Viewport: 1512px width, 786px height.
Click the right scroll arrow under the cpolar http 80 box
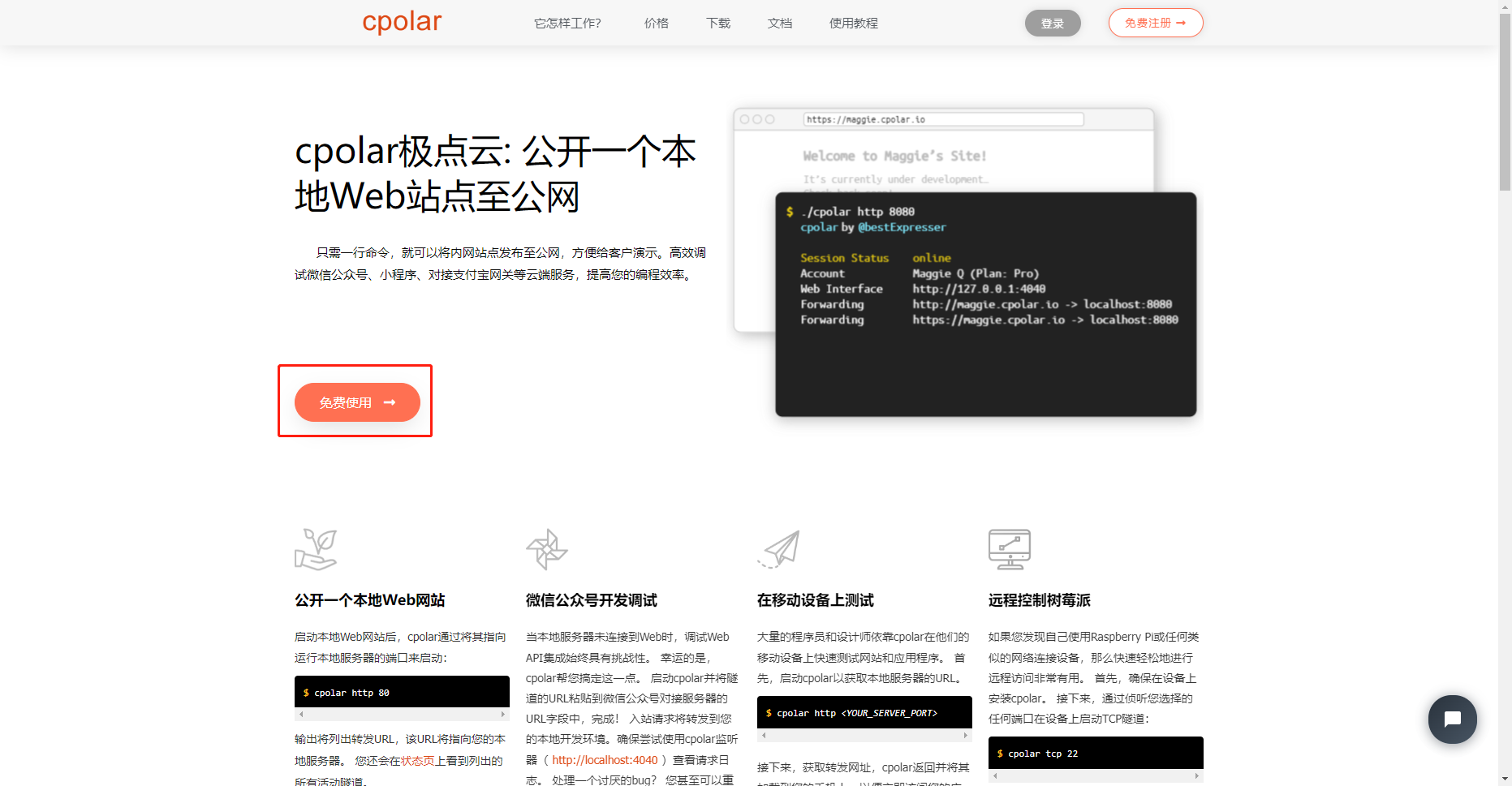504,715
